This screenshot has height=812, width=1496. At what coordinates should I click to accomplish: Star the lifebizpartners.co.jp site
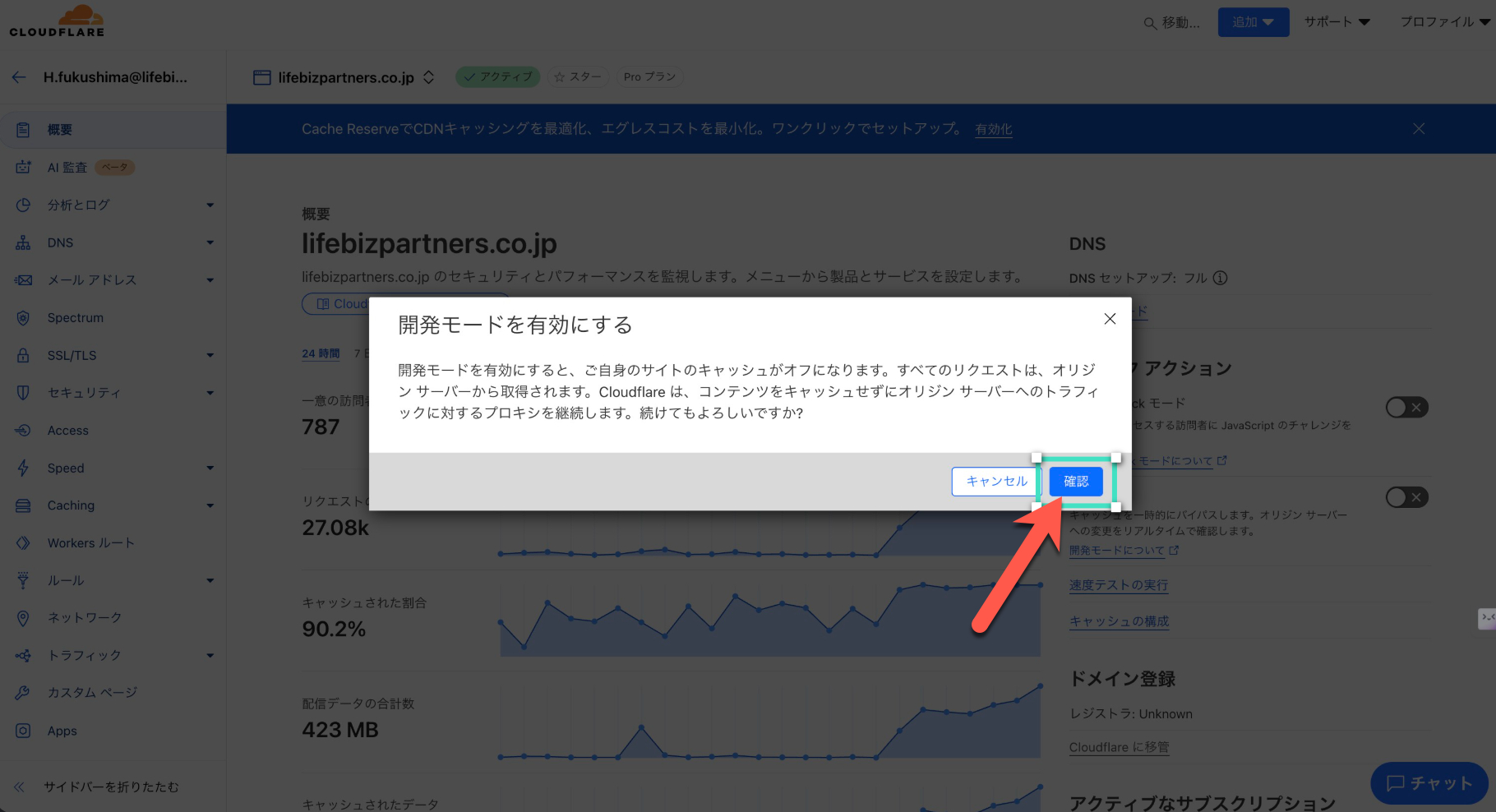(x=578, y=77)
